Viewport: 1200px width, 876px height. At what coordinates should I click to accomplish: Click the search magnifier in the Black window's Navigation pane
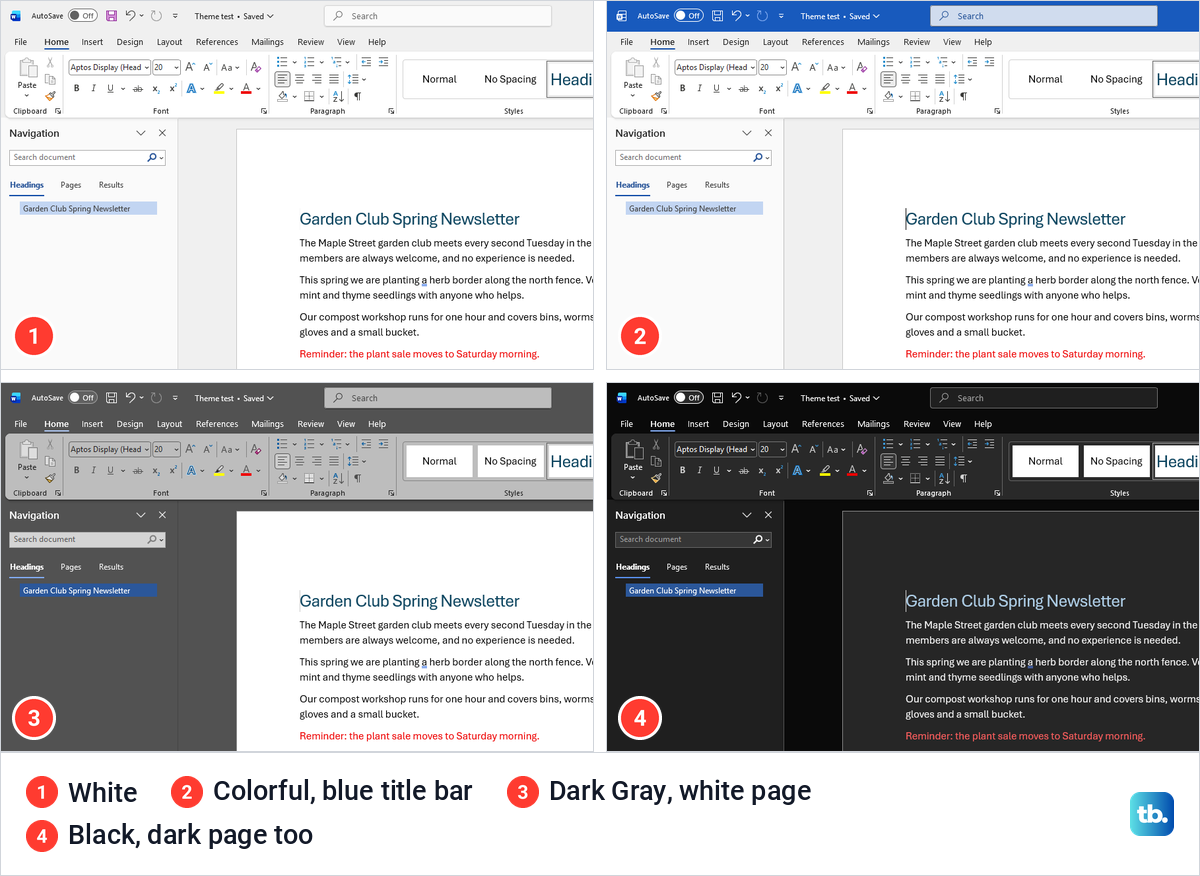pos(758,539)
